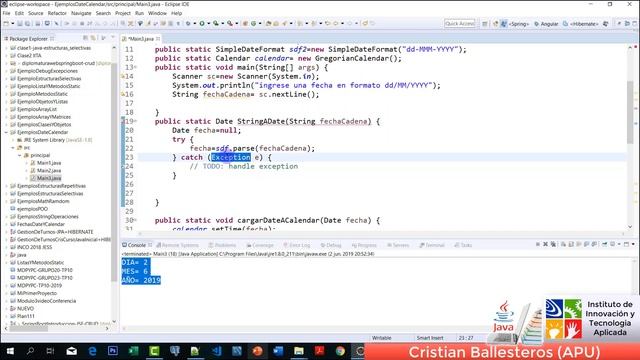Fold the main method at line 13
The image size is (640, 360).
point(136,67)
